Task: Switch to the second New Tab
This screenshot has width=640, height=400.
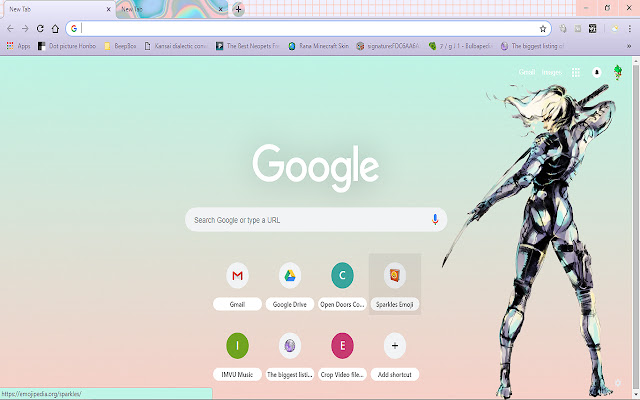Action: [169, 9]
